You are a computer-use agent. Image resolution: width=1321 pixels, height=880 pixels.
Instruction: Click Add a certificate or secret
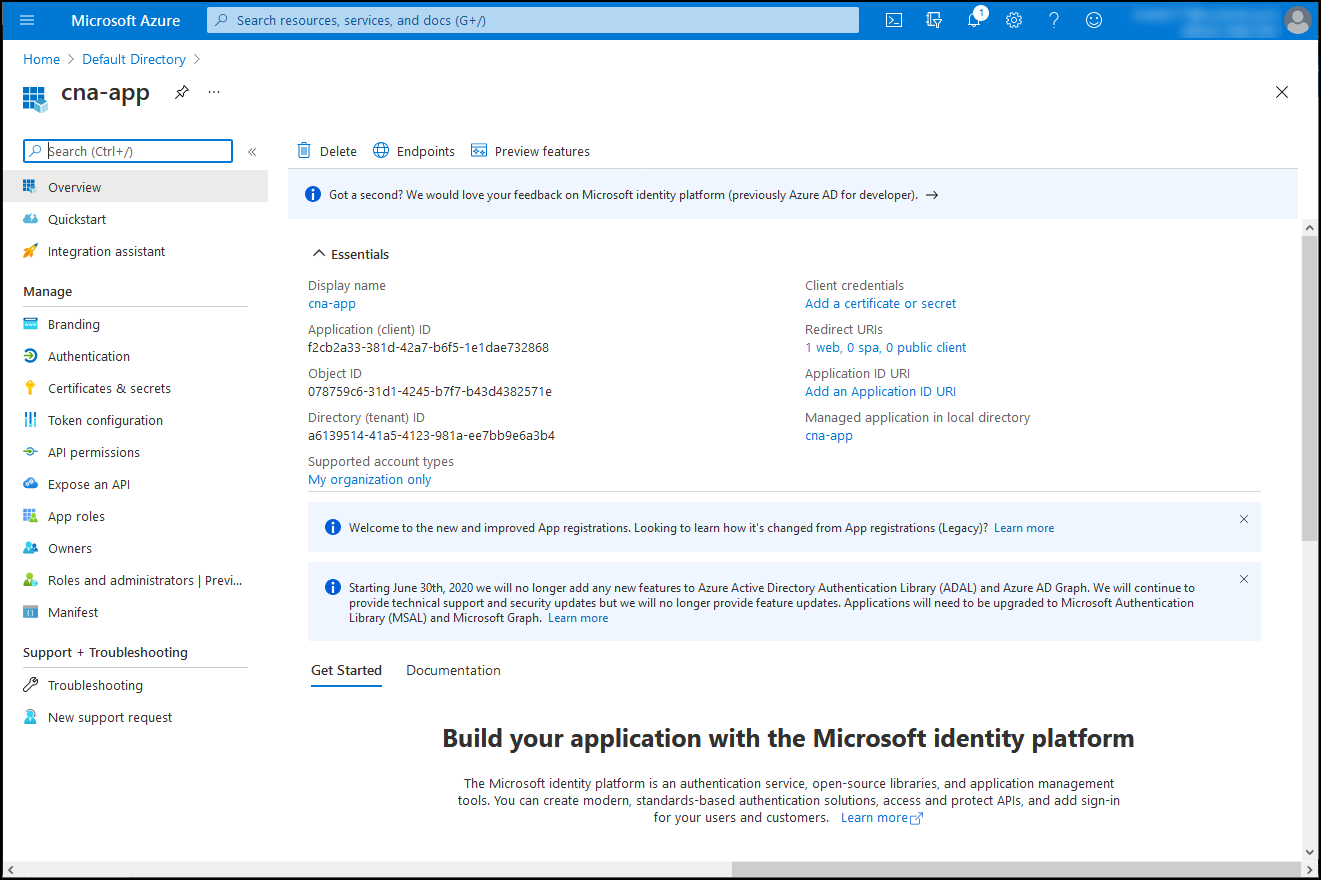tap(880, 304)
